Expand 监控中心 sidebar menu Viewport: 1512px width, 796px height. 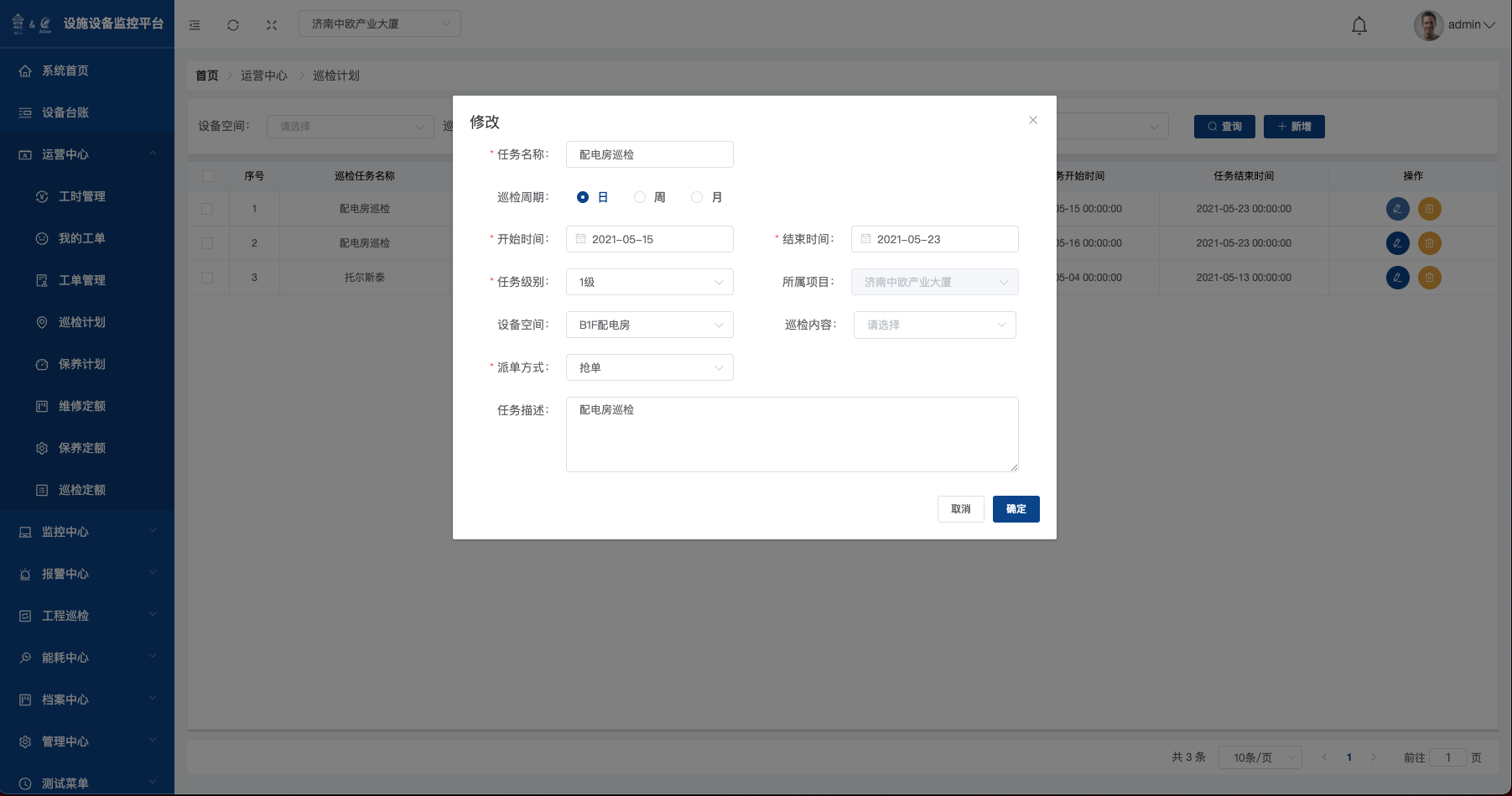[87, 532]
